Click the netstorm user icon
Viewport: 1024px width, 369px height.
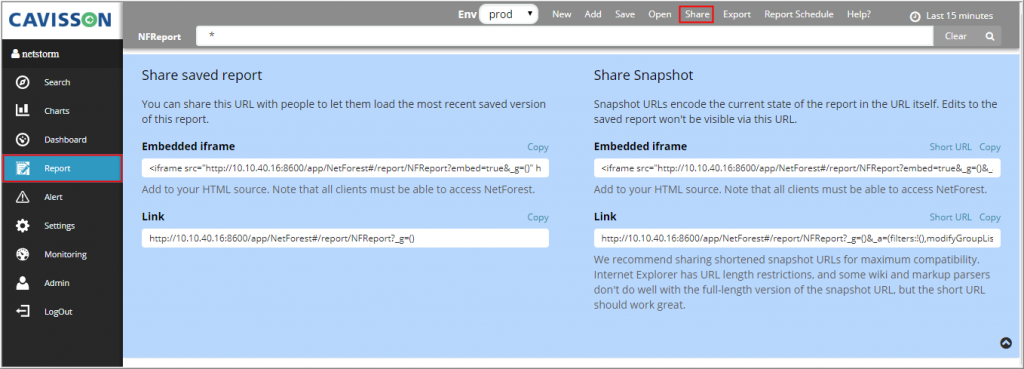click(14, 54)
